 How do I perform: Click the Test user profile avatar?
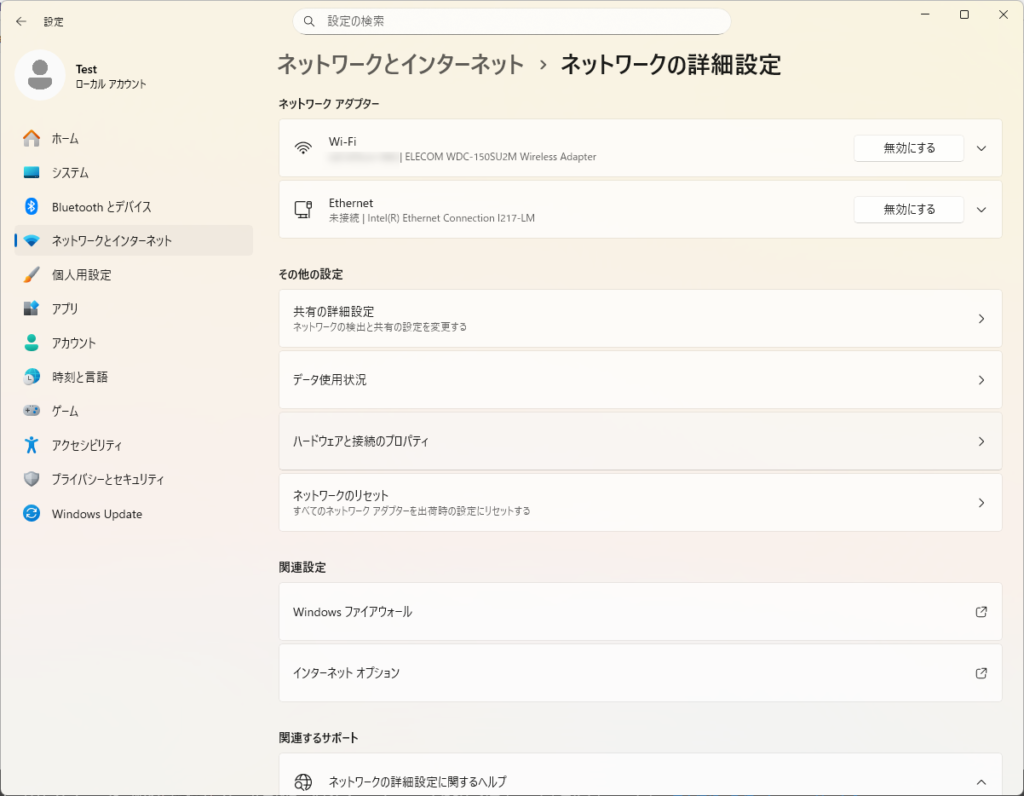(x=40, y=76)
